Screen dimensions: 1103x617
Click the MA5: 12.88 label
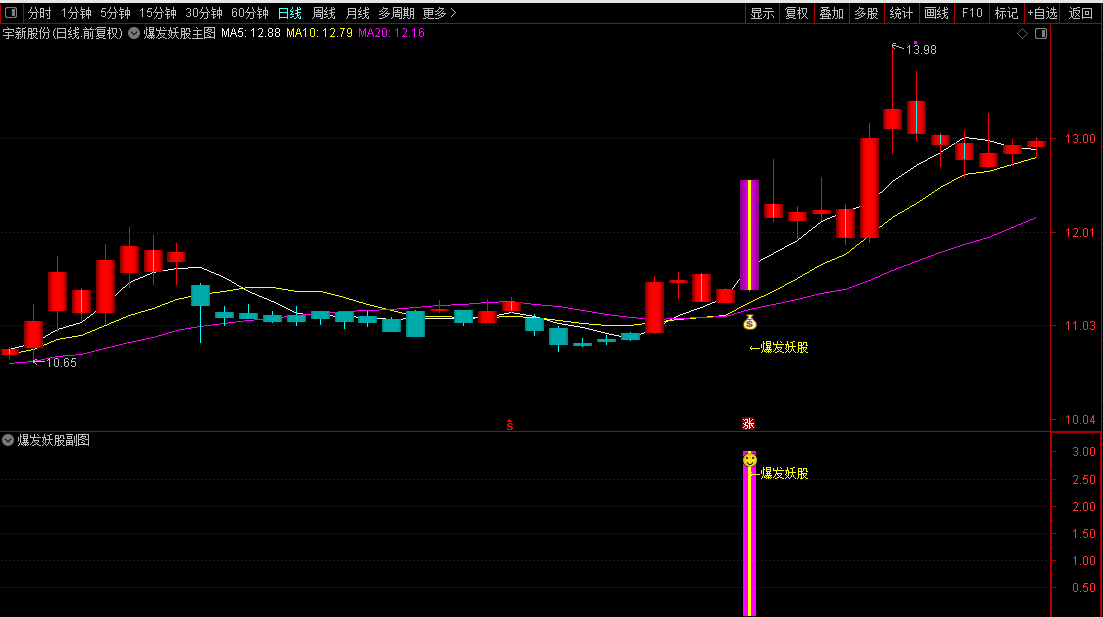point(250,33)
